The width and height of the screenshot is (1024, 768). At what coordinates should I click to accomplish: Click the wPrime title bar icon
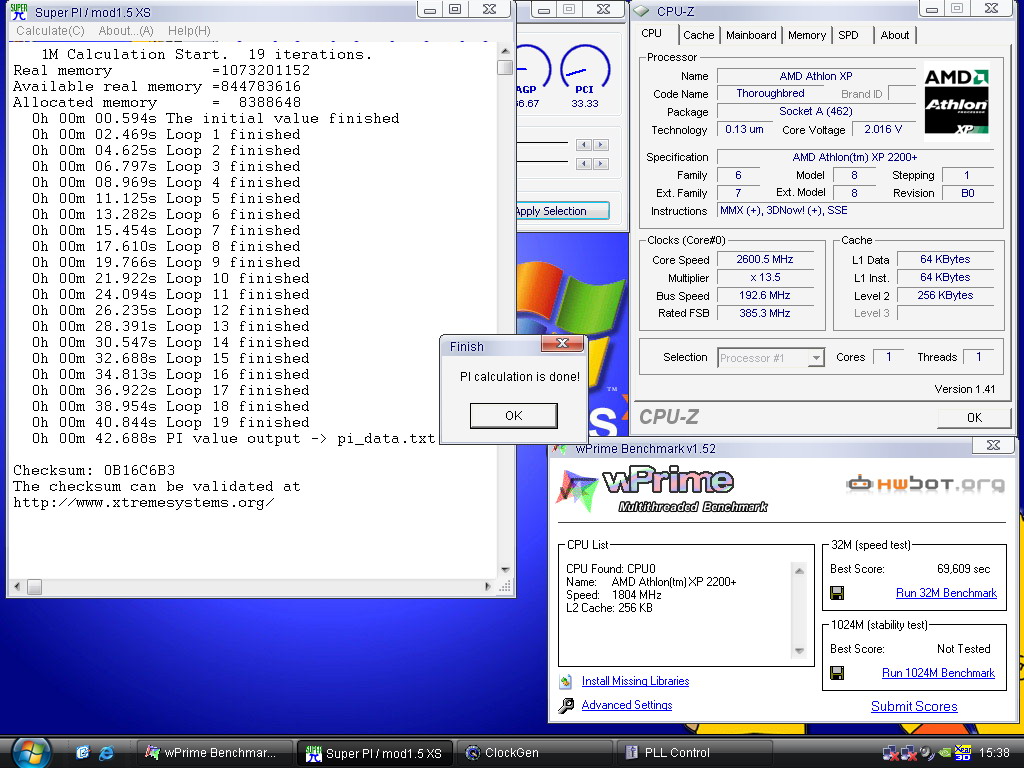point(559,448)
